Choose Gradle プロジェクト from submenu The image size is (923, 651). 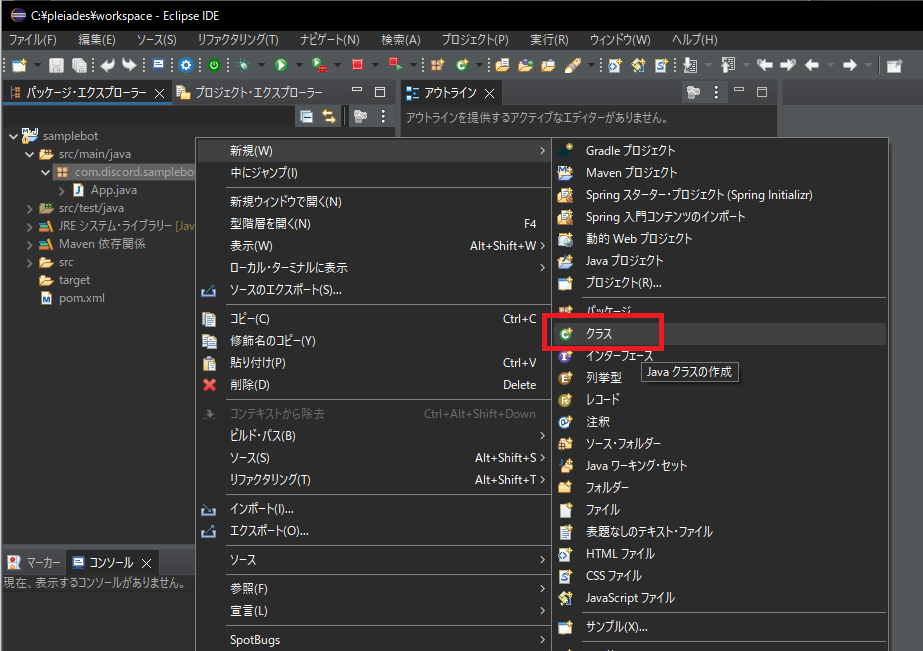(719, 151)
